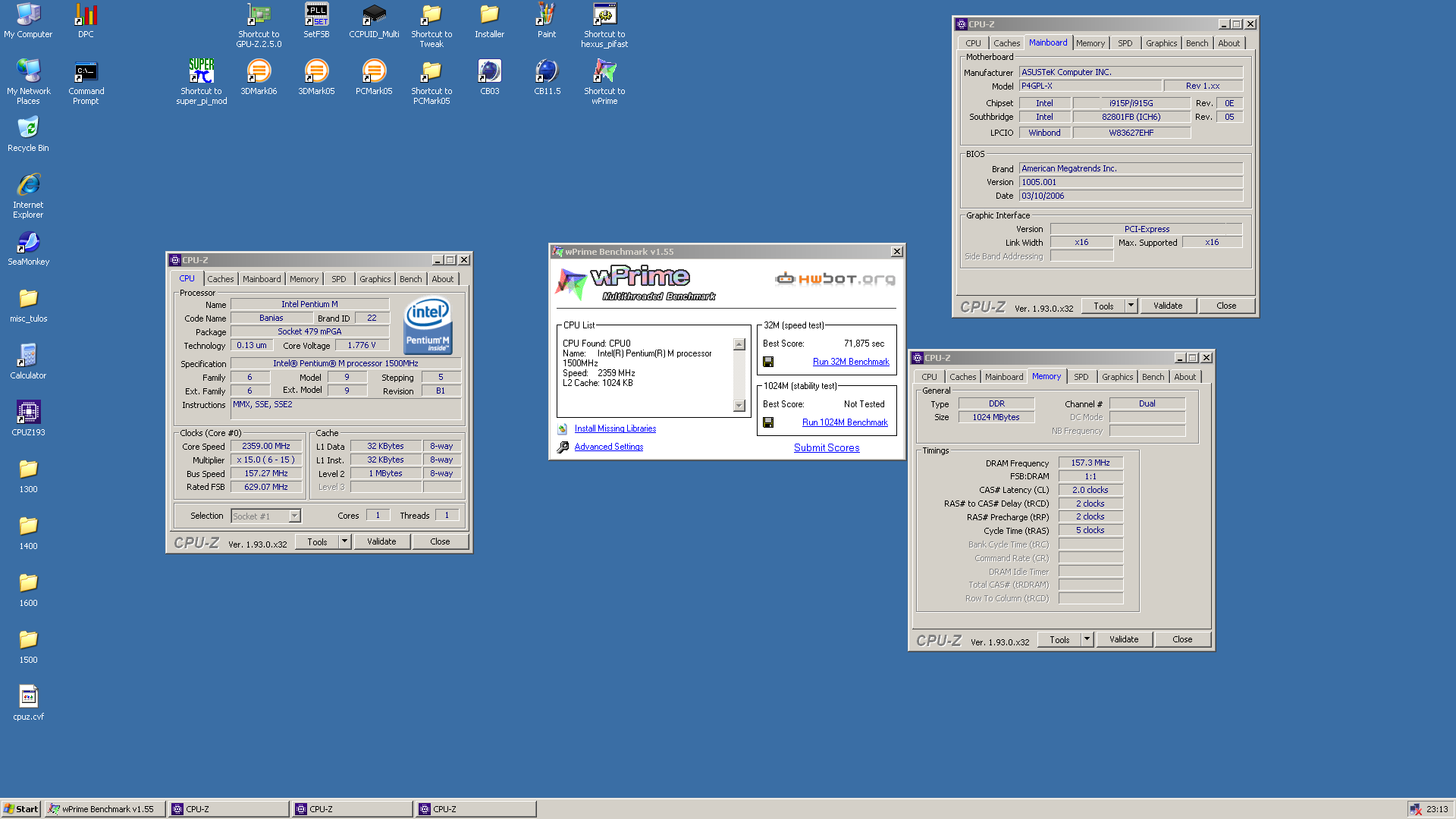
Task: Launch DPC desktop shortcut
Action: (x=86, y=20)
